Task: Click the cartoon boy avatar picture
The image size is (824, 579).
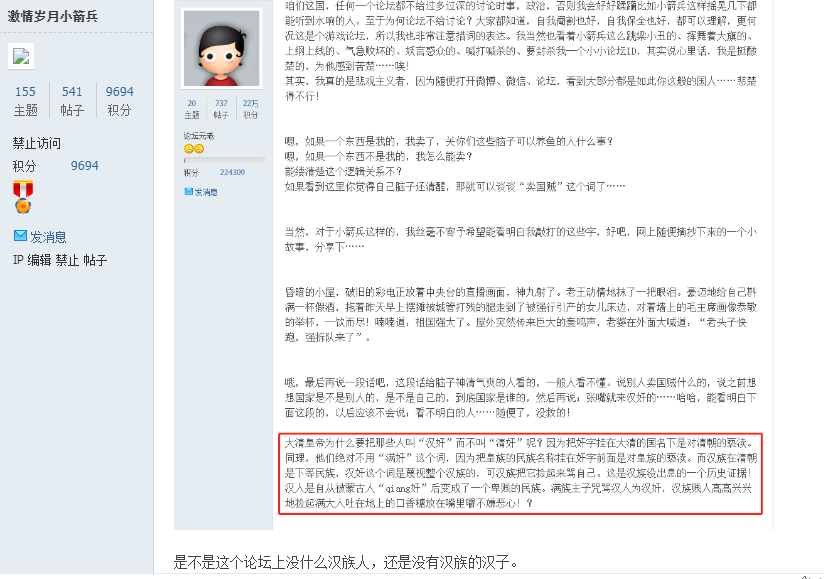Action: (221, 48)
